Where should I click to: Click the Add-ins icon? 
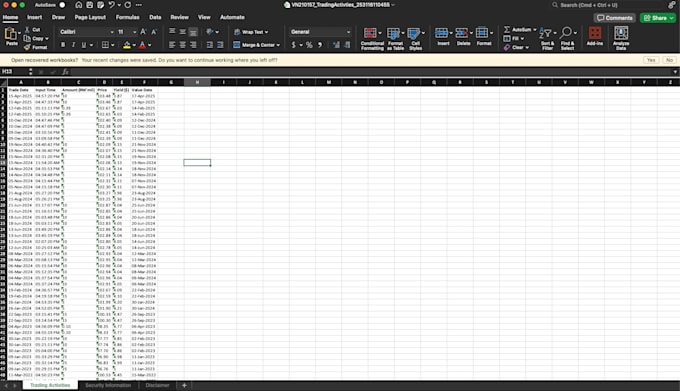tap(595, 36)
